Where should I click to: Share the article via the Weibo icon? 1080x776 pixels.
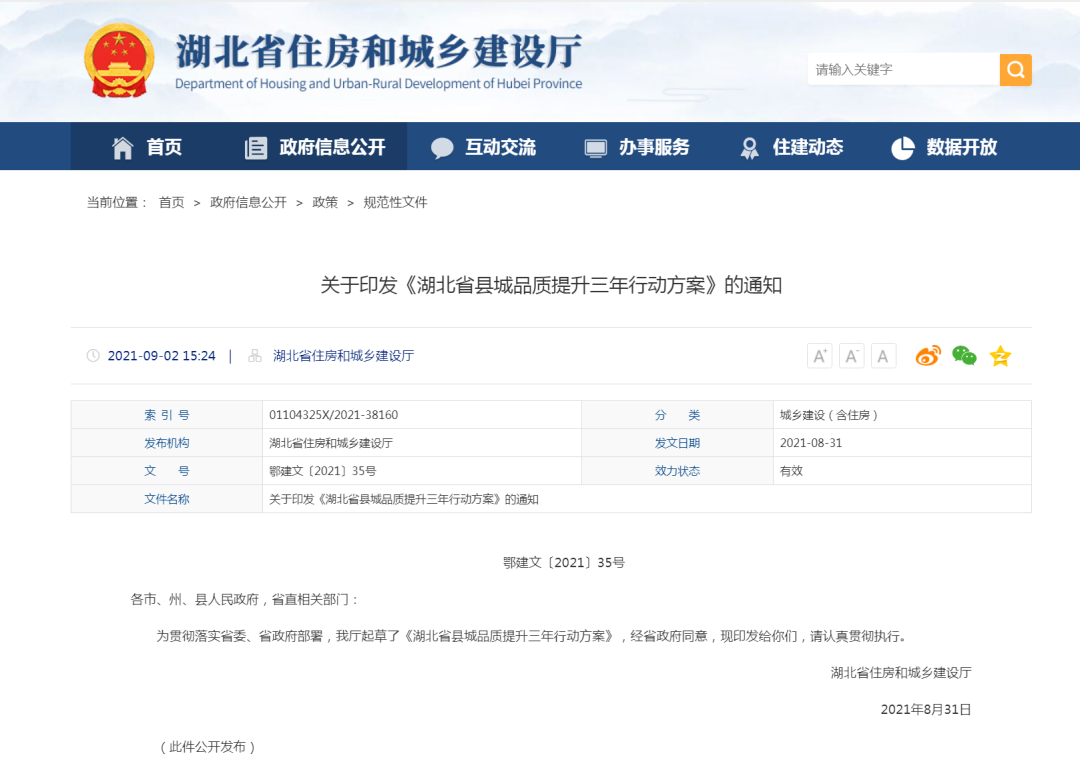[x=928, y=355]
